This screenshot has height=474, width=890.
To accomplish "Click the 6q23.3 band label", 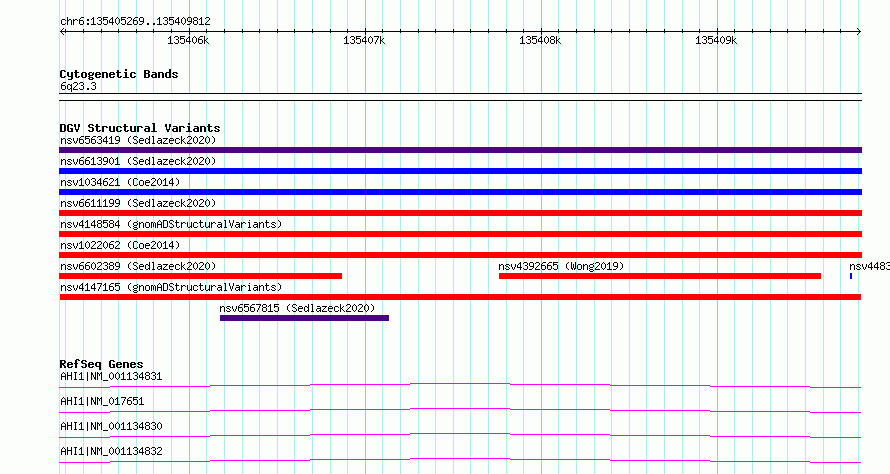I will tap(78, 86).
